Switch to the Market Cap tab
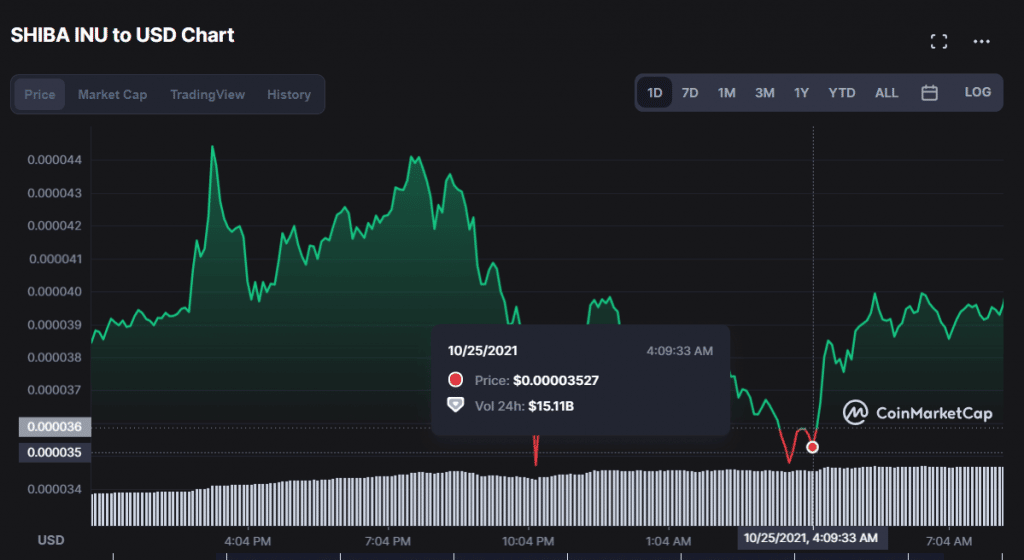The height and width of the screenshot is (560, 1024). tap(112, 95)
